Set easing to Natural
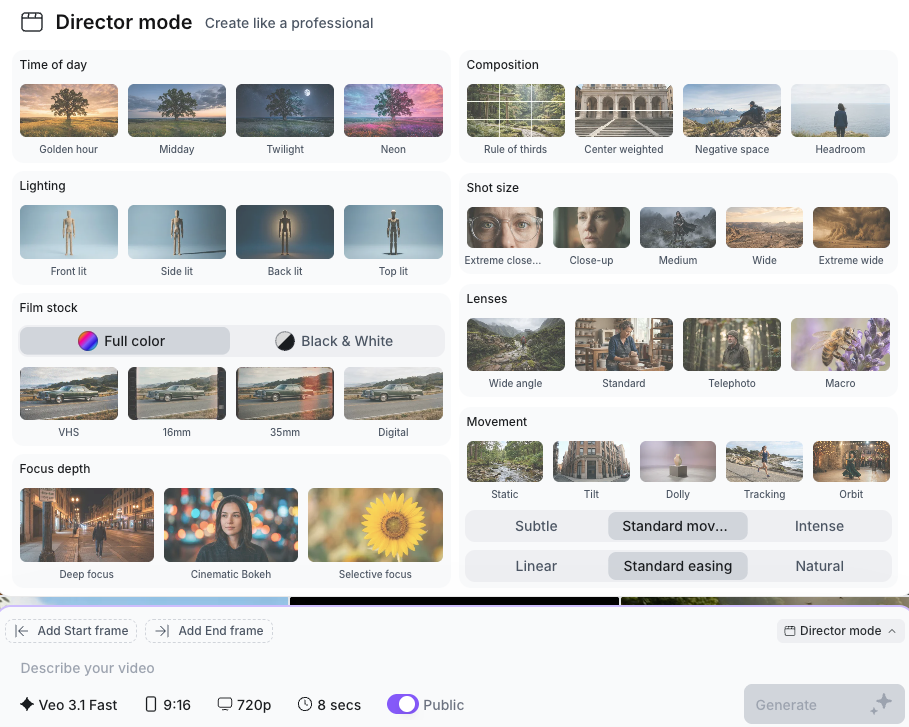 point(819,566)
